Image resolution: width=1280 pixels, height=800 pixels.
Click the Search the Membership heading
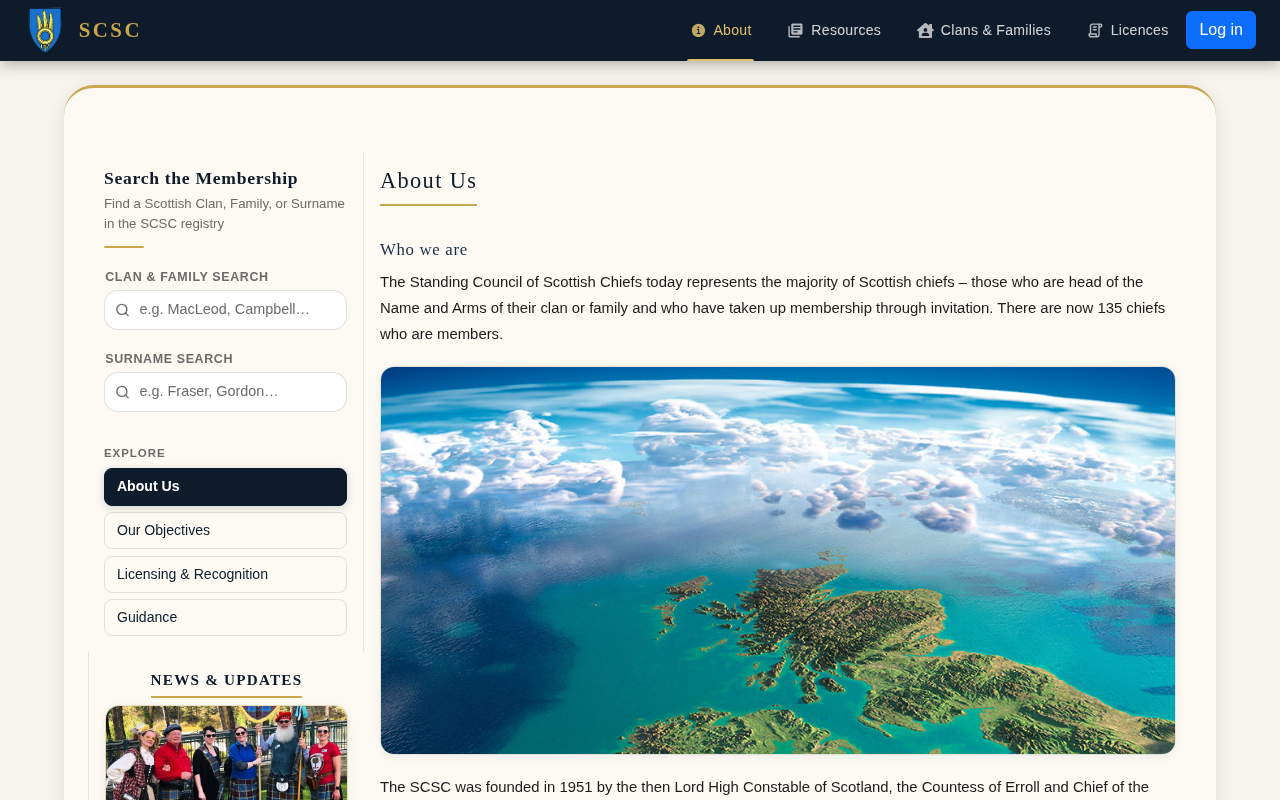[x=201, y=179]
